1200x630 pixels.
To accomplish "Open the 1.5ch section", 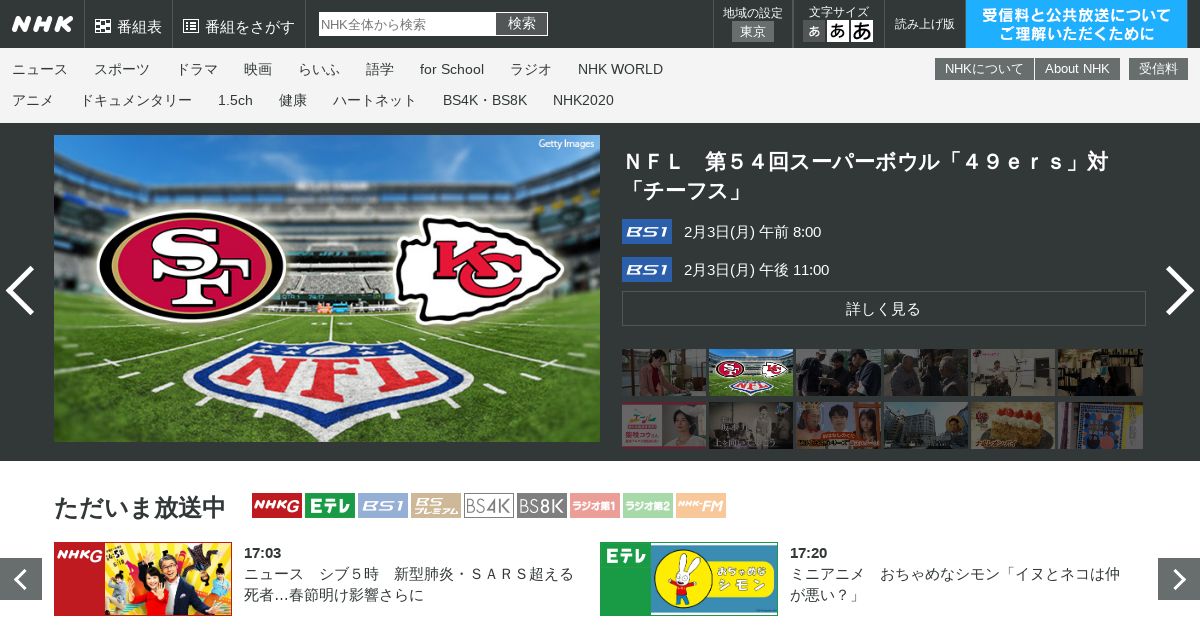I will [235, 100].
